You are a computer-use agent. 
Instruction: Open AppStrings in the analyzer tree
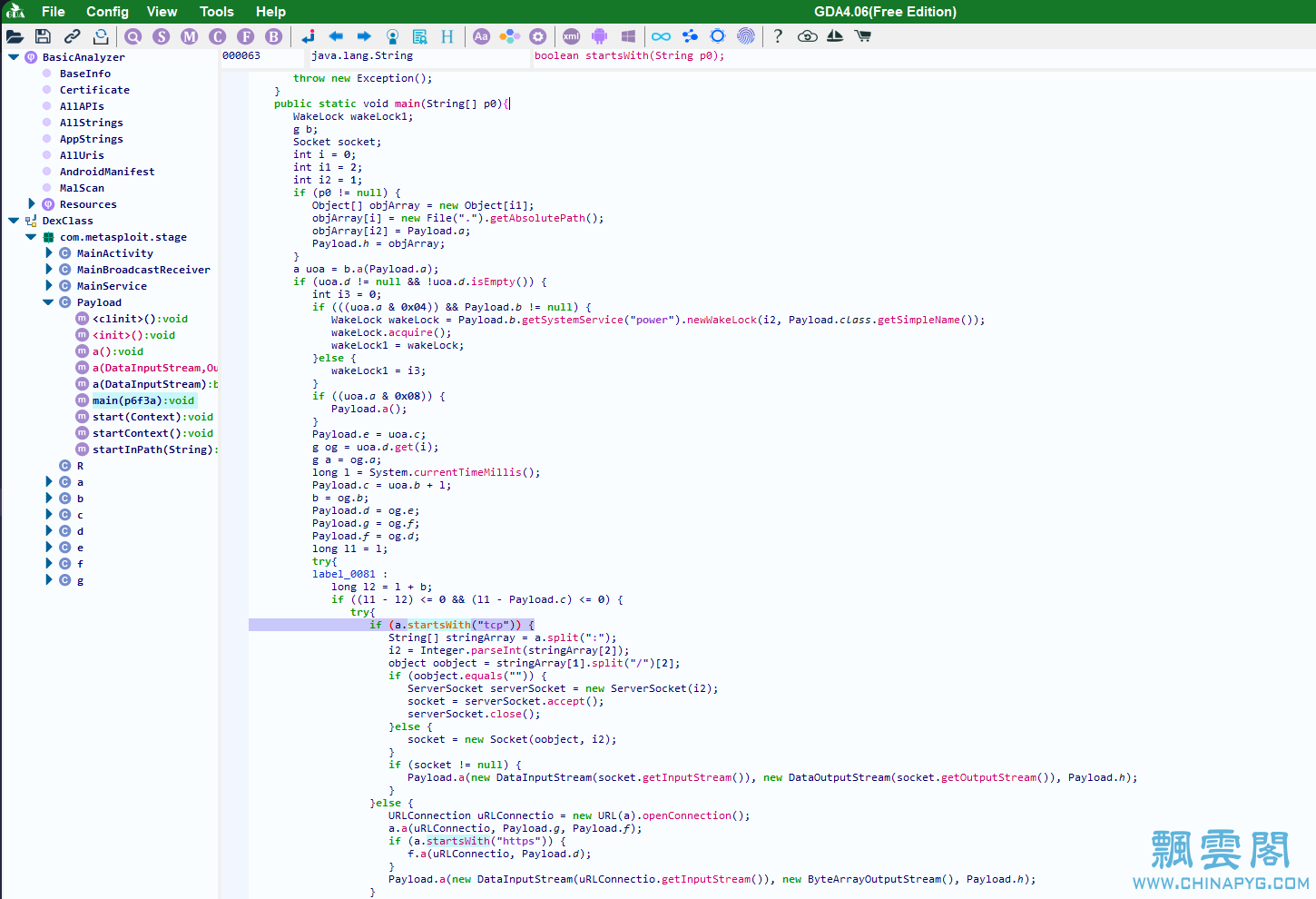pos(91,139)
